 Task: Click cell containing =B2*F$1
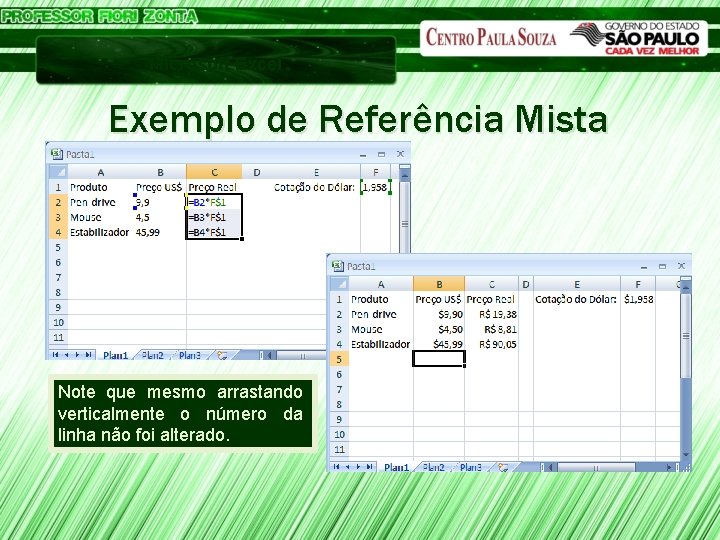tap(214, 202)
